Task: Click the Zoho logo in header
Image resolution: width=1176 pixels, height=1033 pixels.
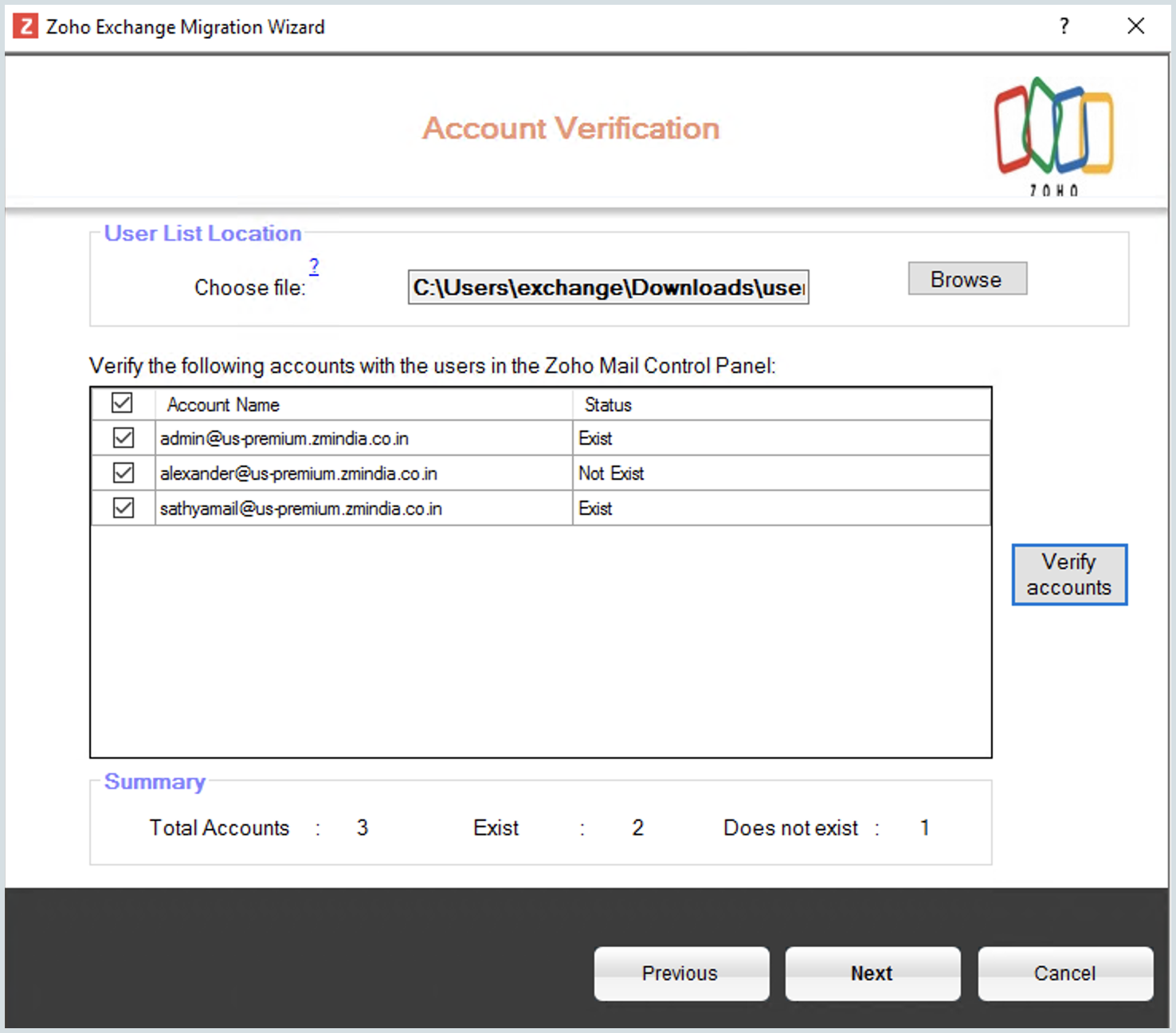Action: (1053, 135)
